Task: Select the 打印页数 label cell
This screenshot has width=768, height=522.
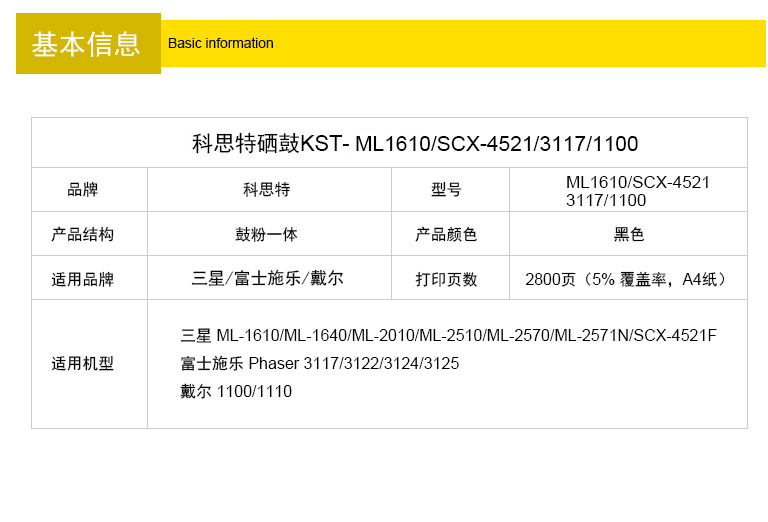Action: (446, 279)
